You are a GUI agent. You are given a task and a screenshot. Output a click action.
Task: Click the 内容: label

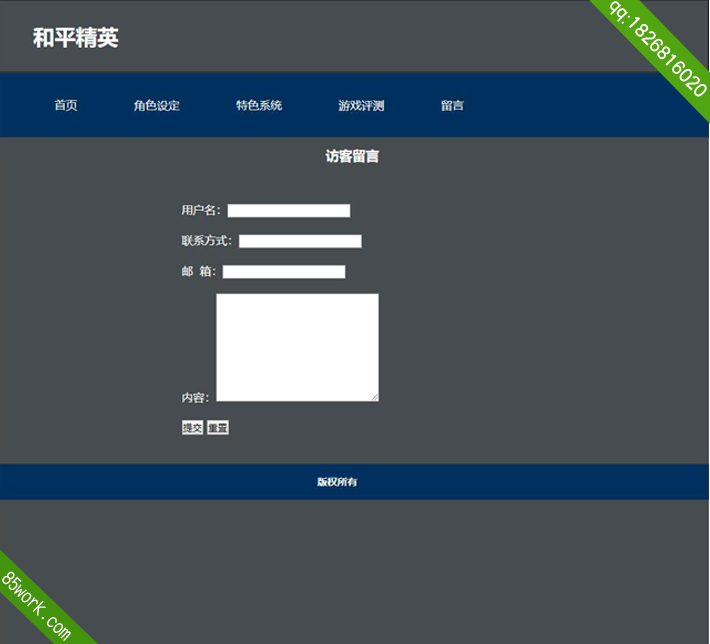click(x=195, y=398)
